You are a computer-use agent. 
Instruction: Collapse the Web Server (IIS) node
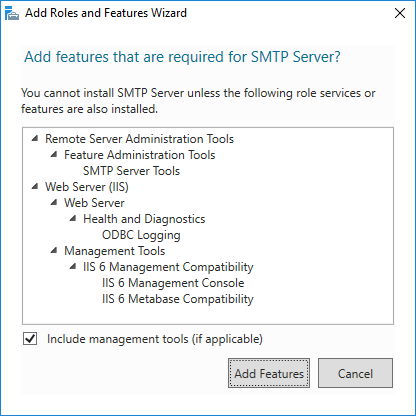click(x=35, y=186)
